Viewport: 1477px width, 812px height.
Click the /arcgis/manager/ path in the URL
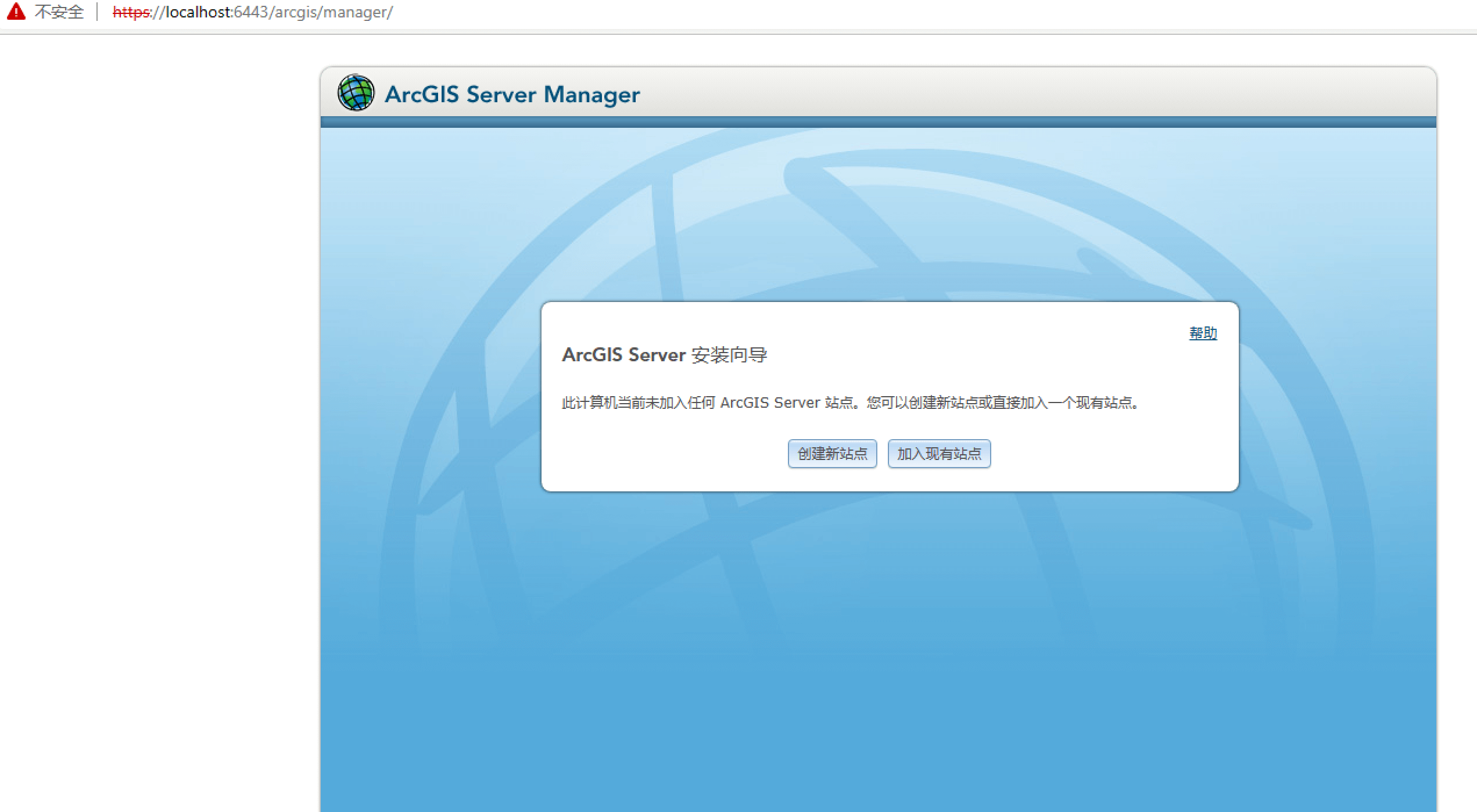point(331,12)
